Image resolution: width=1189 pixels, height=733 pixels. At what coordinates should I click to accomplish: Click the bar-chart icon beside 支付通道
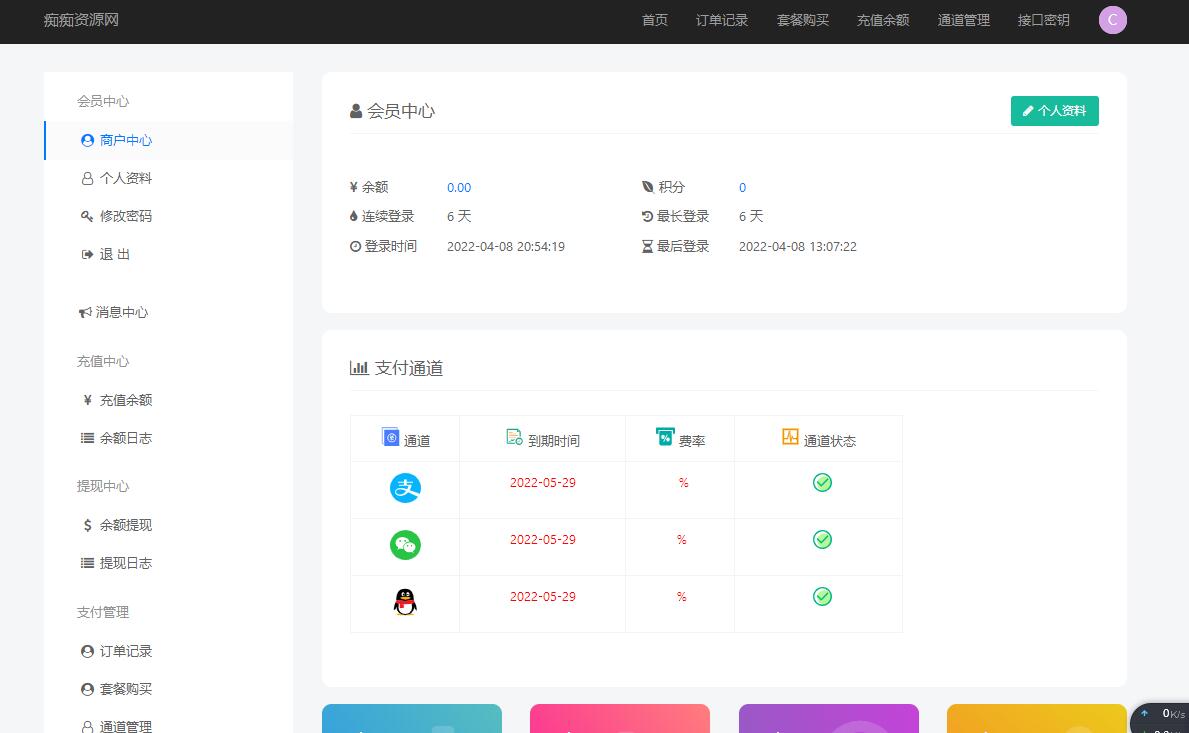tap(359, 367)
